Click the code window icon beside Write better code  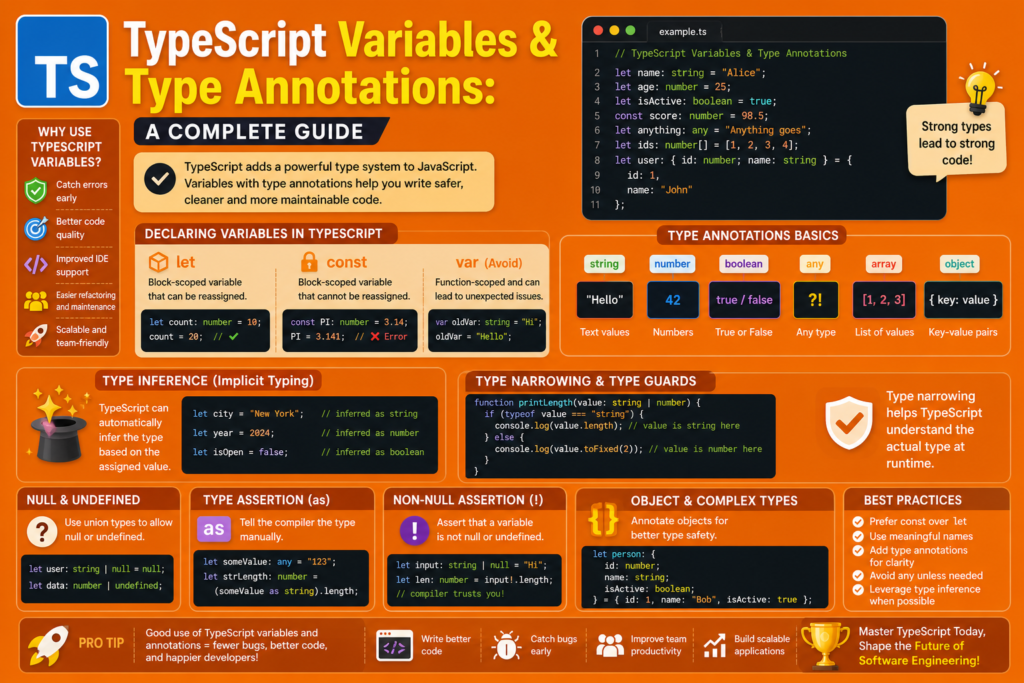point(394,645)
